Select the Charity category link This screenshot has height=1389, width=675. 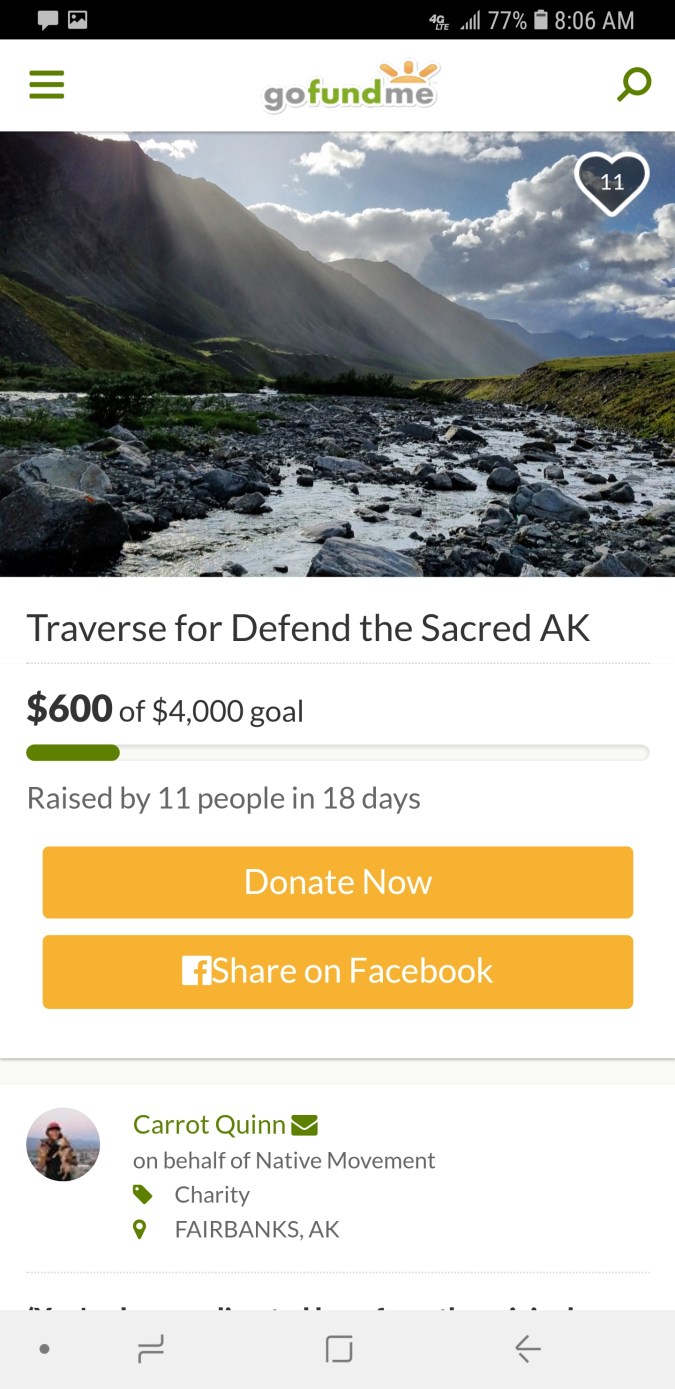tap(212, 1194)
